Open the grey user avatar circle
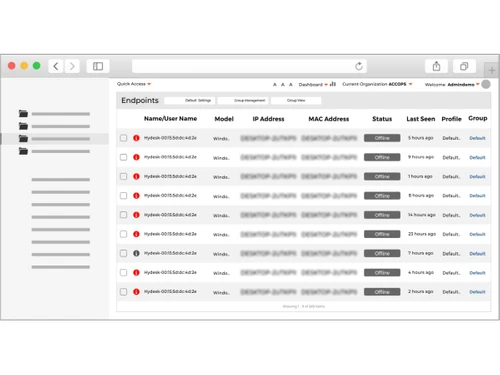Screen dimensions: 500x375 pos(486,84)
